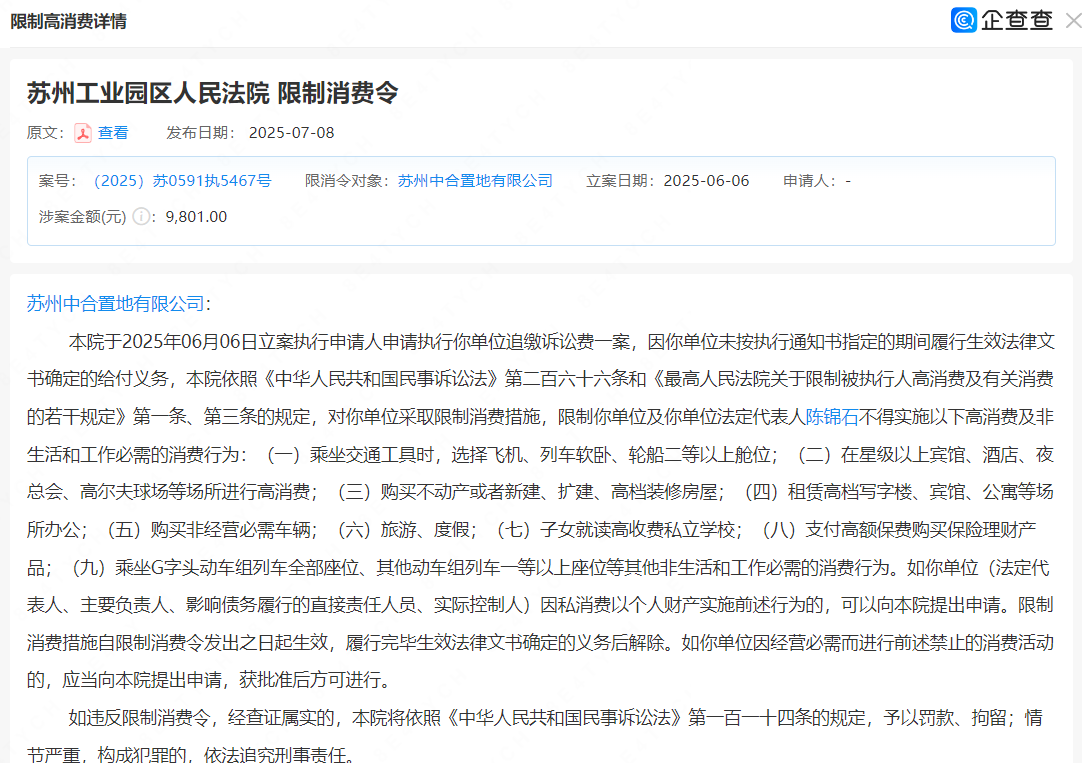The height and width of the screenshot is (763, 1082).
Task: Close the 限制高消费详情 panel
Action: point(1072,20)
